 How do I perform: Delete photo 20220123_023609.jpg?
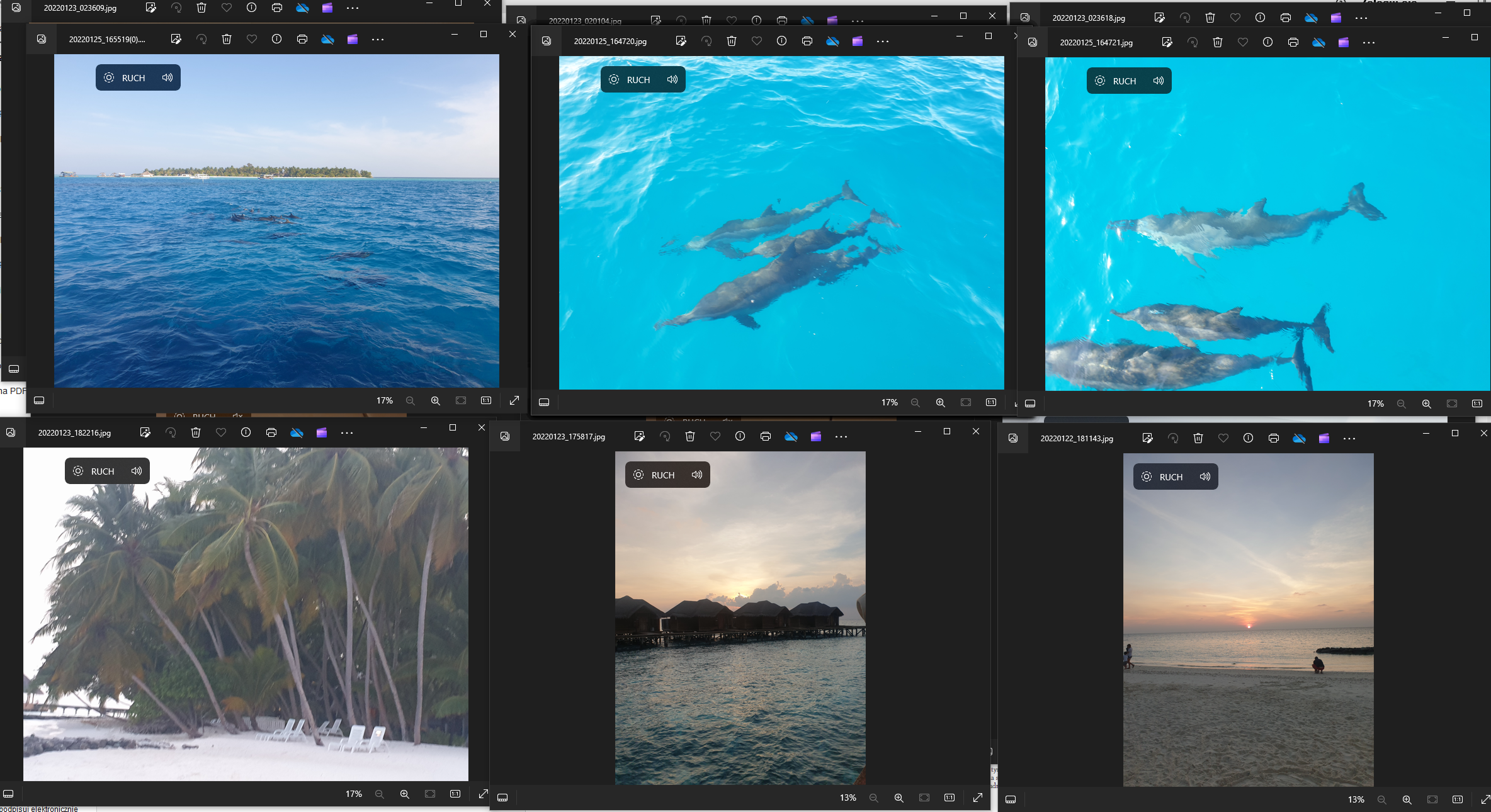201,8
